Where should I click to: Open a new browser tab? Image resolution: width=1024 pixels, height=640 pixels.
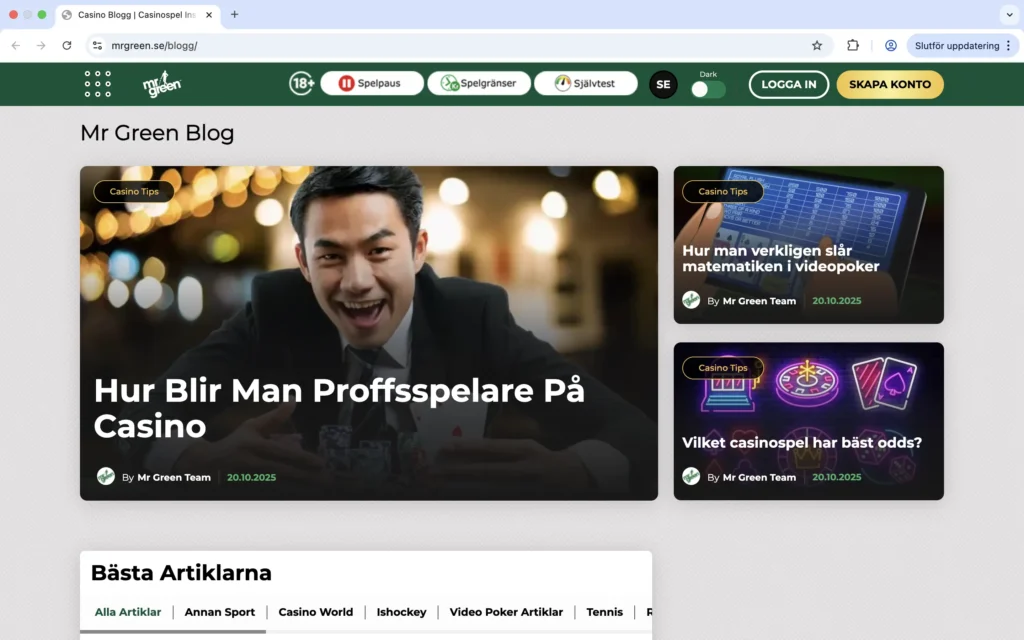click(x=234, y=14)
